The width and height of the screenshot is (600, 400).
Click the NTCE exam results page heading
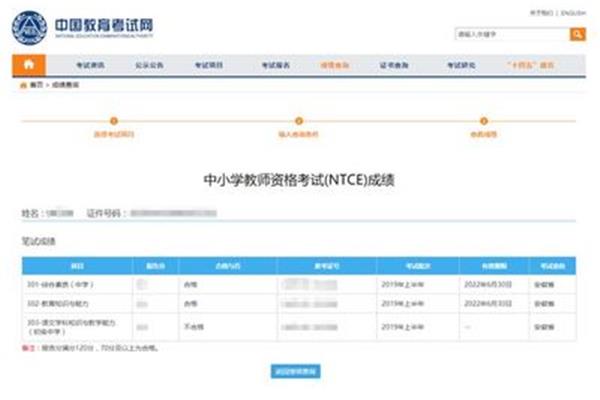pyautogui.click(x=299, y=180)
